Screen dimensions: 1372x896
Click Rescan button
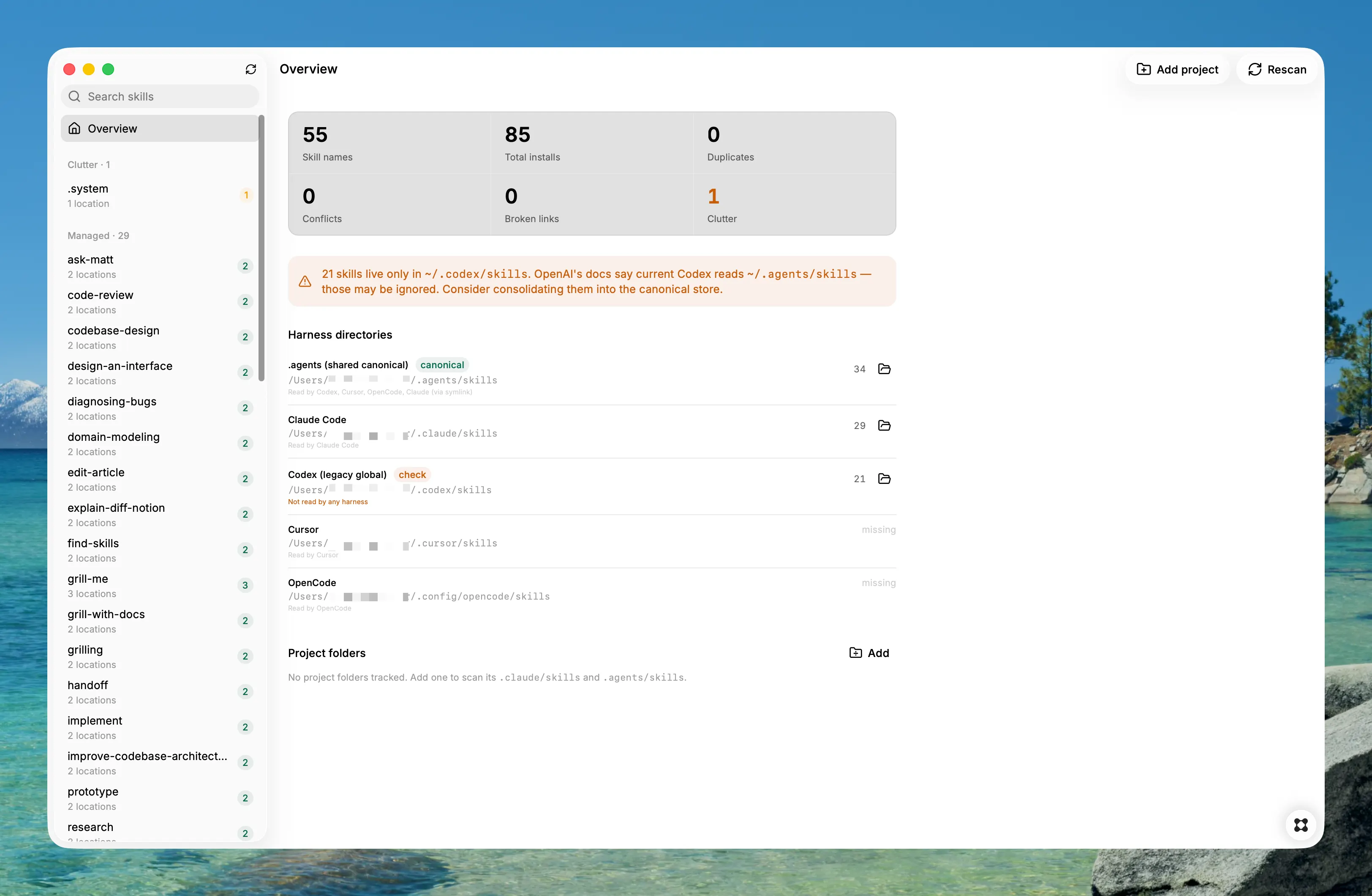1277,70
